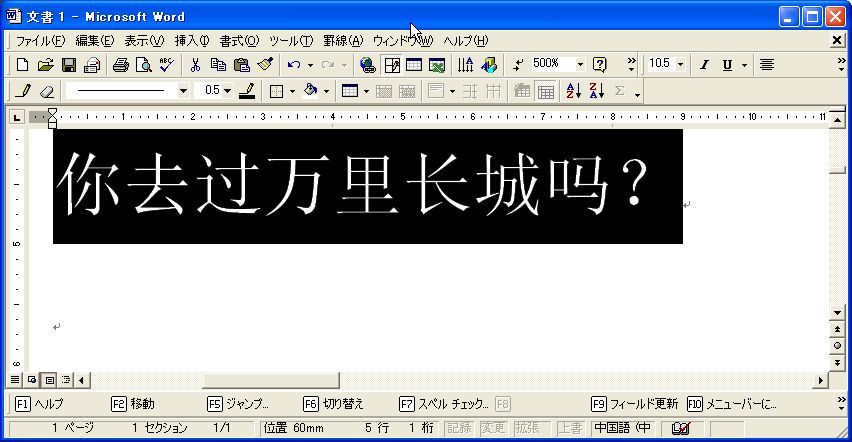Image resolution: width=852 pixels, height=442 pixels.
Task: Toggle Italic formatting
Action: point(704,65)
